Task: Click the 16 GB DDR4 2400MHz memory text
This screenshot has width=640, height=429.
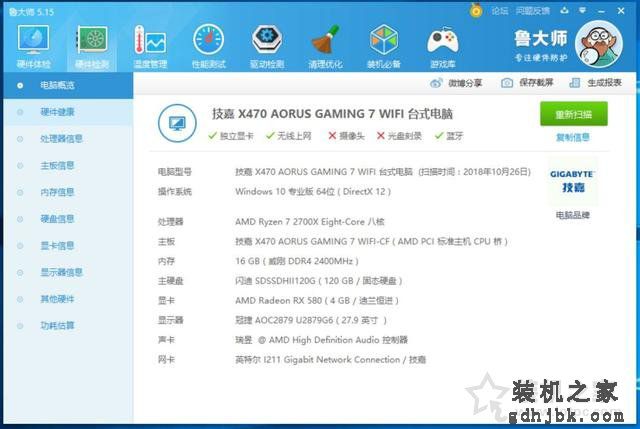Action: tap(297, 261)
